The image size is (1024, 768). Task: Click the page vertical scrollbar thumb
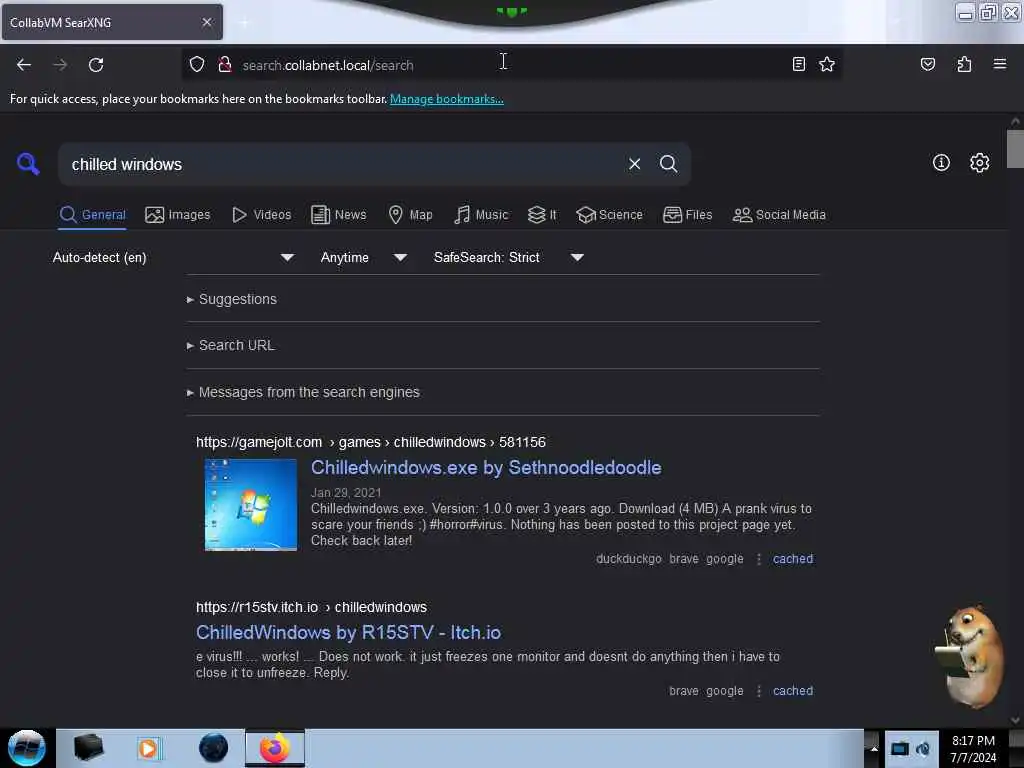click(1014, 149)
